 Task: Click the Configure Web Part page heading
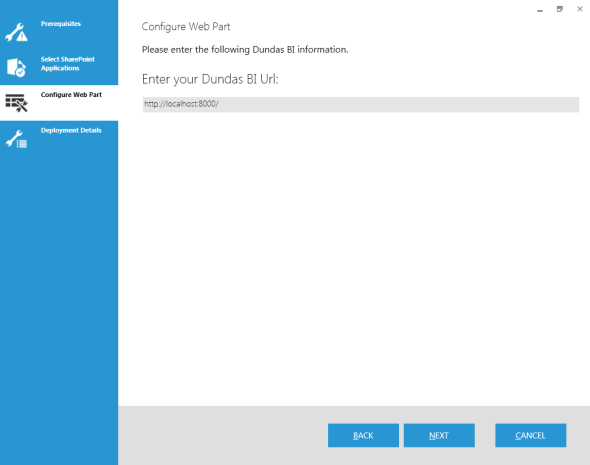(186, 27)
